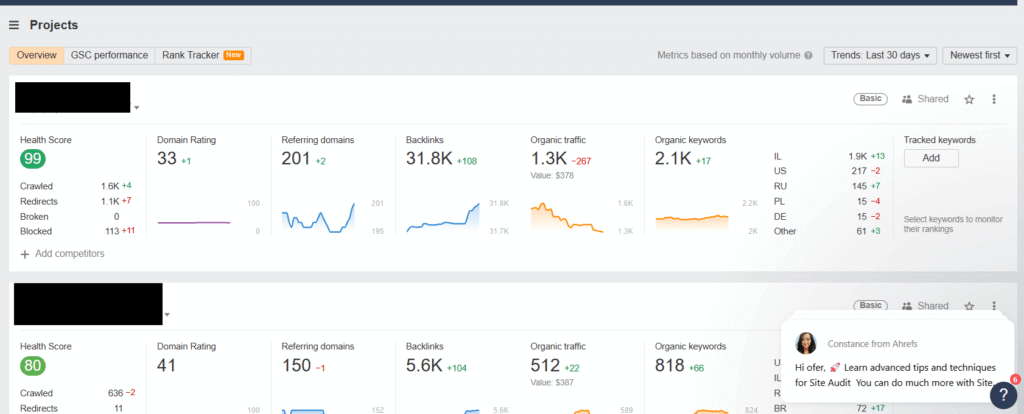Click the first project's Backlinks trend chart
Screen dimensions: 1024x414
tap(443, 217)
